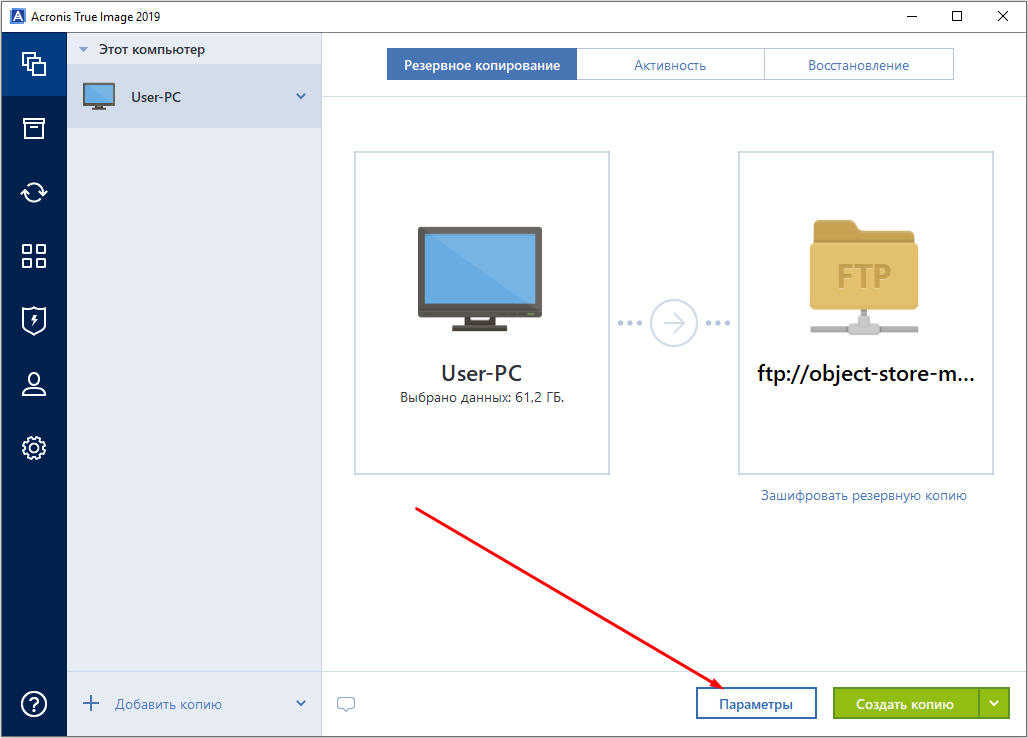Switch to the 'Восстановление' tab
This screenshot has width=1028, height=738.
click(859, 65)
